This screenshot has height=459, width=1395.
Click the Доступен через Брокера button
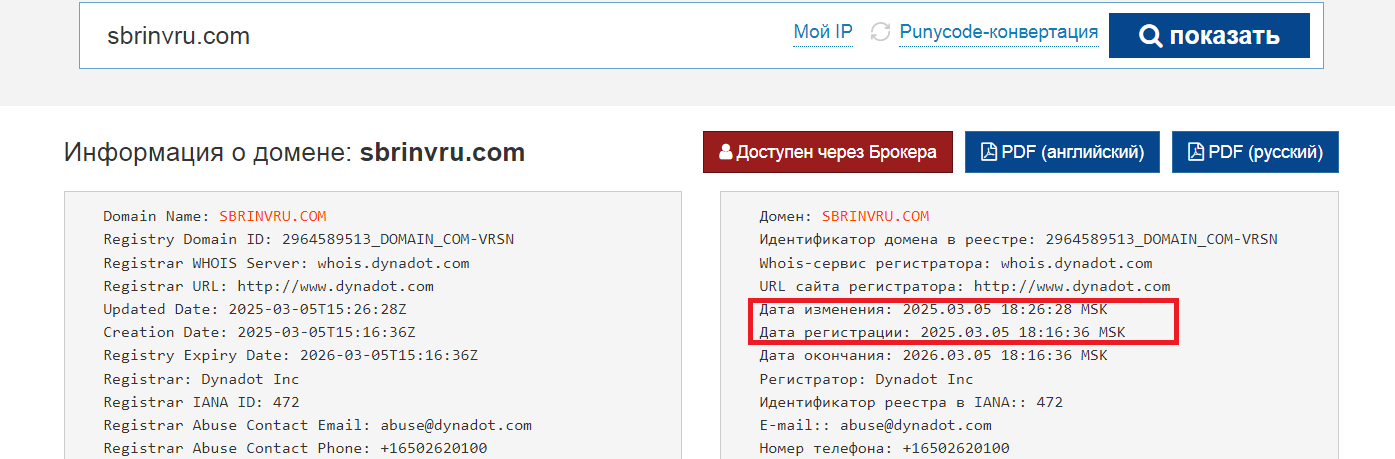828,152
